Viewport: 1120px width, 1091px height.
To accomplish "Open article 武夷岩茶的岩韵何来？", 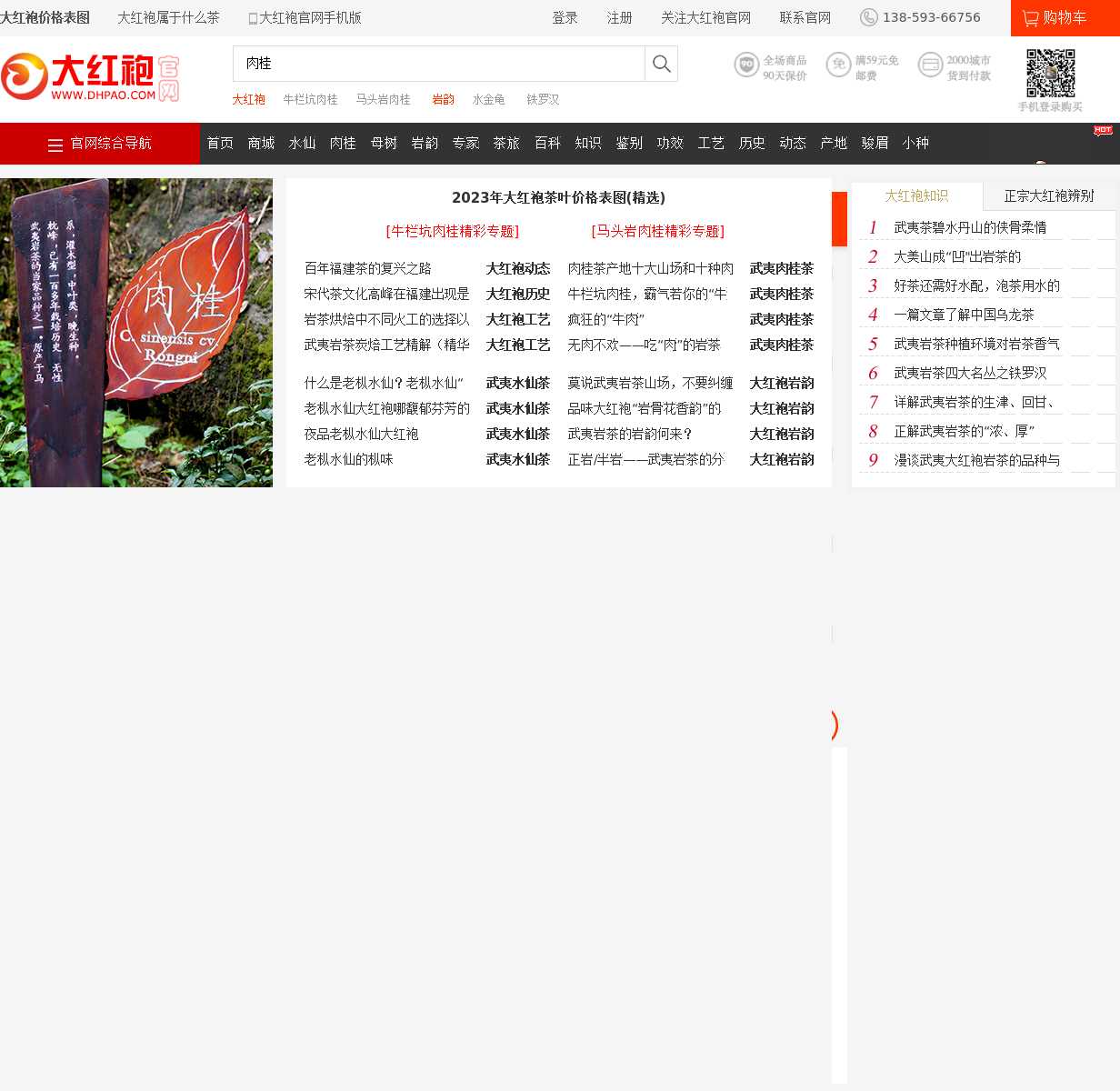I will click(630, 435).
